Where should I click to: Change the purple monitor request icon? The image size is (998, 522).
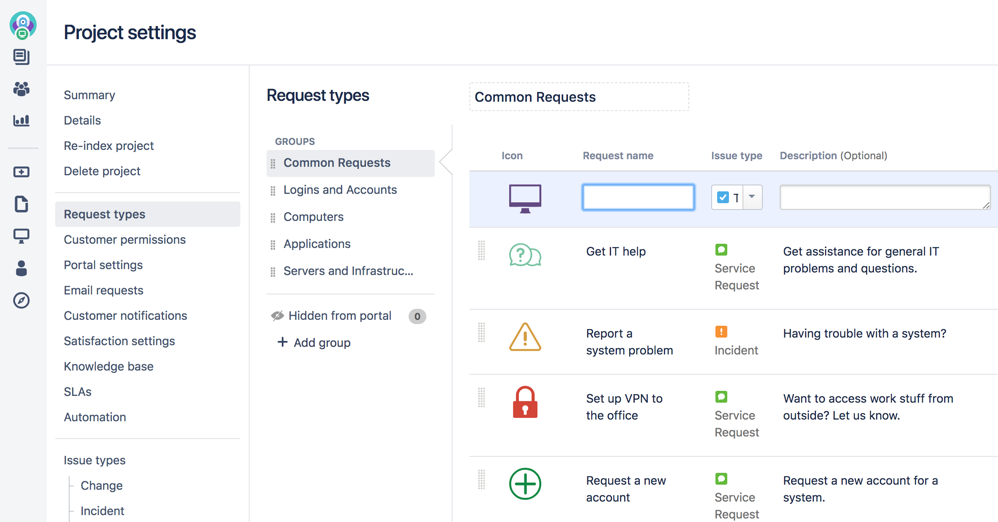[x=525, y=199]
